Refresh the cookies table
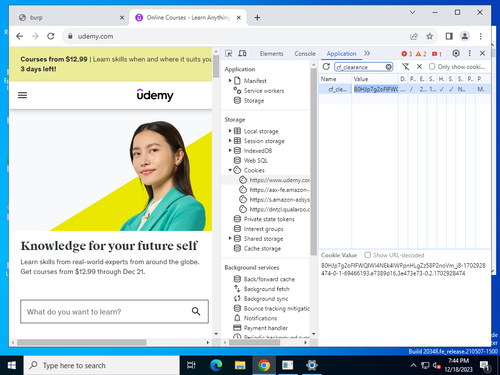This screenshot has width=500, height=375. pos(326,67)
